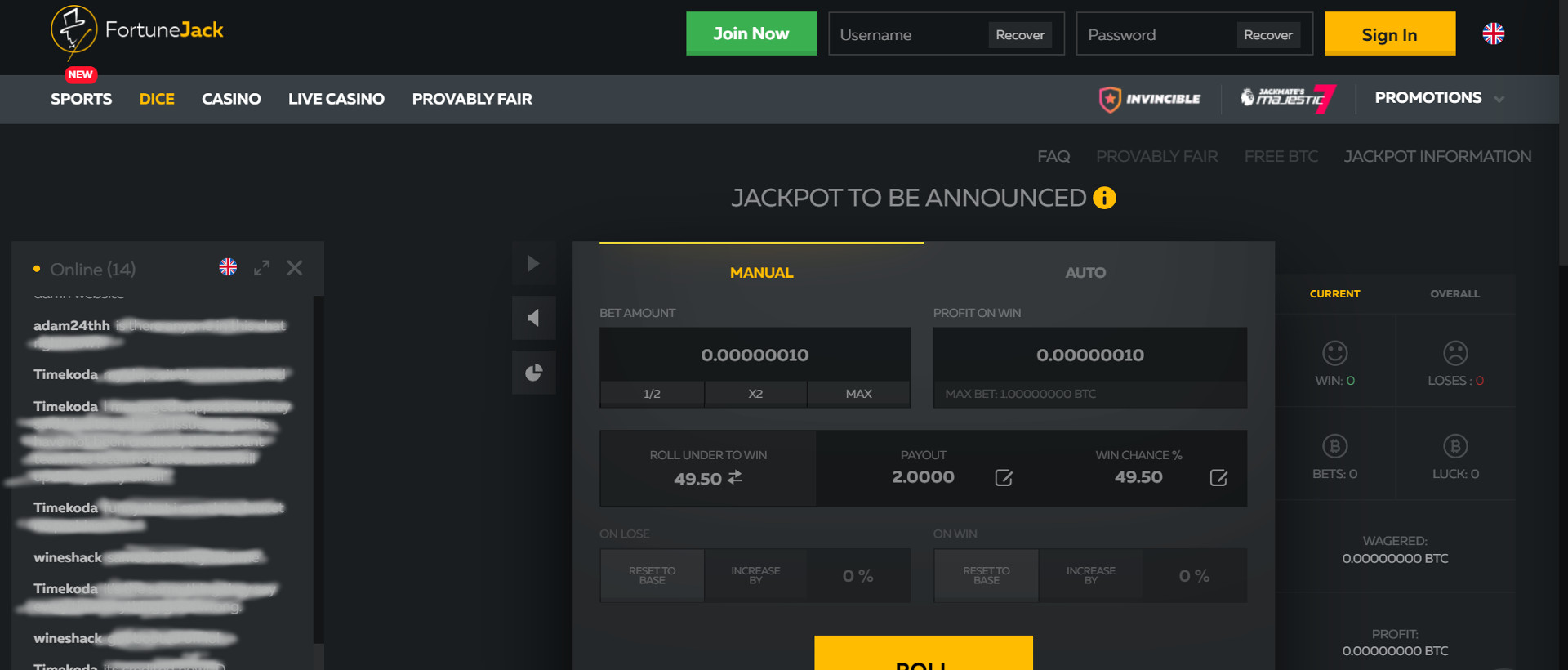Click the play arrow side button
The height and width of the screenshot is (670, 1568).
(x=533, y=263)
